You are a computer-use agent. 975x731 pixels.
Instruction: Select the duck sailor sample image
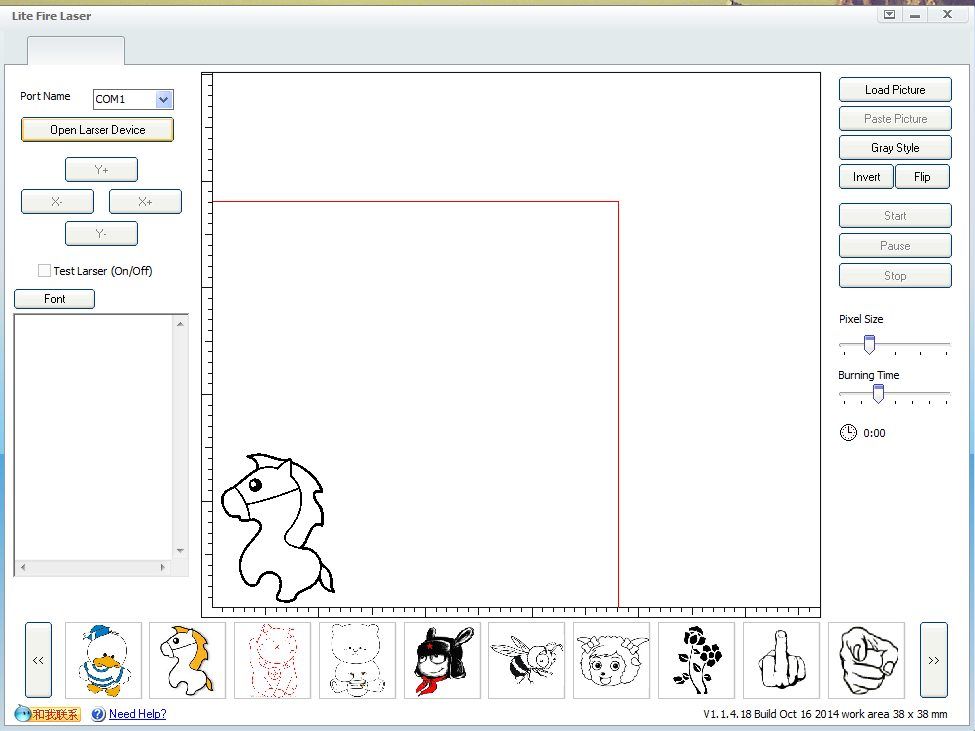103,660
